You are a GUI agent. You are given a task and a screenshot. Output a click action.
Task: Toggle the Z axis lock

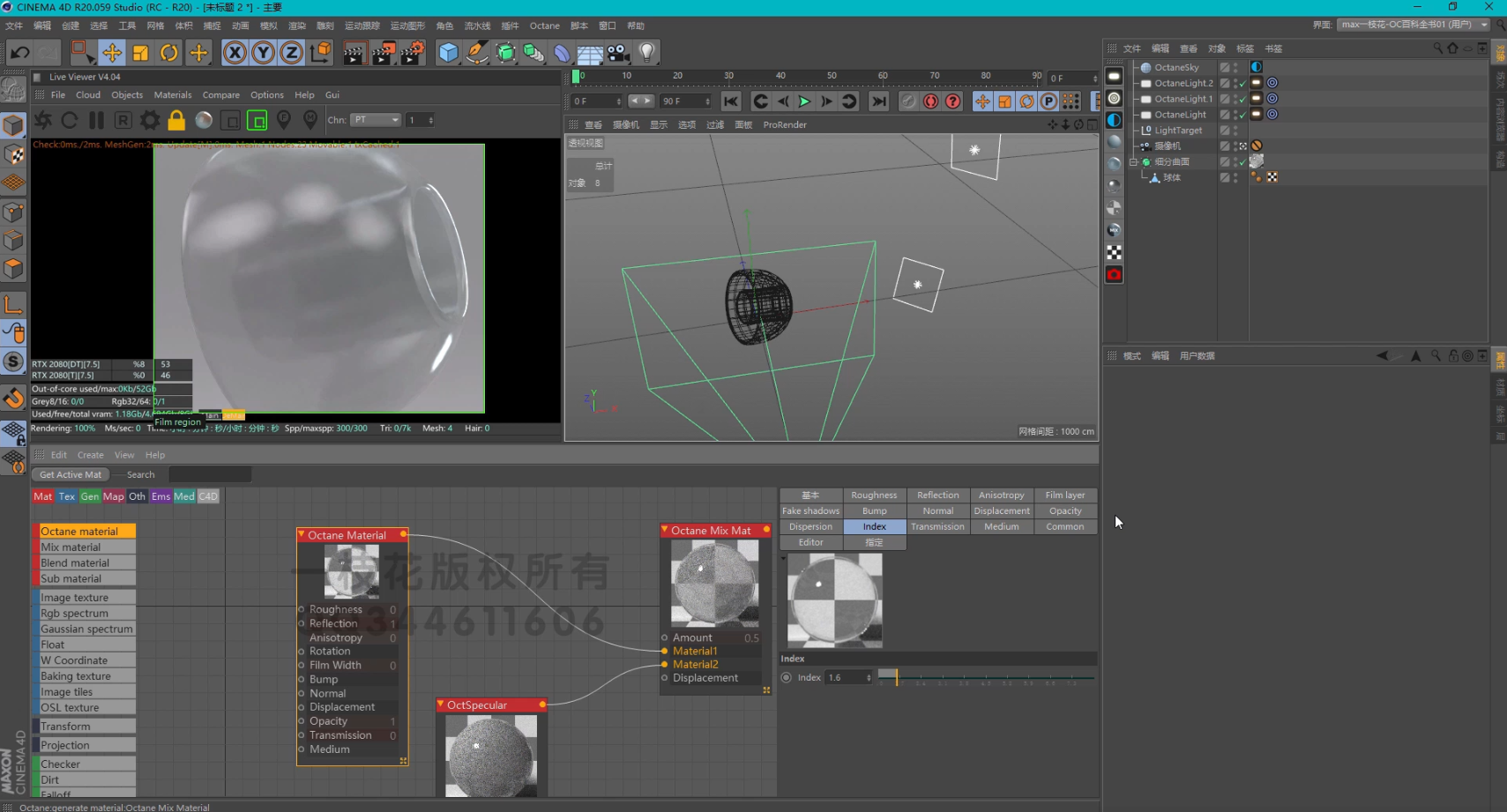(x=291, y=53)
